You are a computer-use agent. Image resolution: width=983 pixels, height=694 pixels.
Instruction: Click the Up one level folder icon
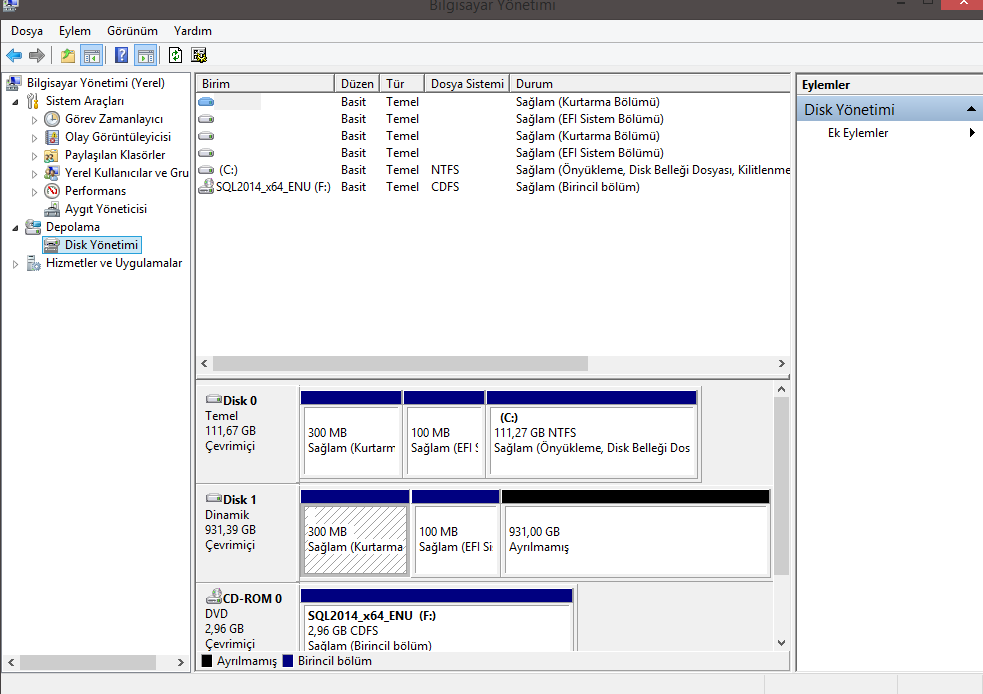point(68,55)
